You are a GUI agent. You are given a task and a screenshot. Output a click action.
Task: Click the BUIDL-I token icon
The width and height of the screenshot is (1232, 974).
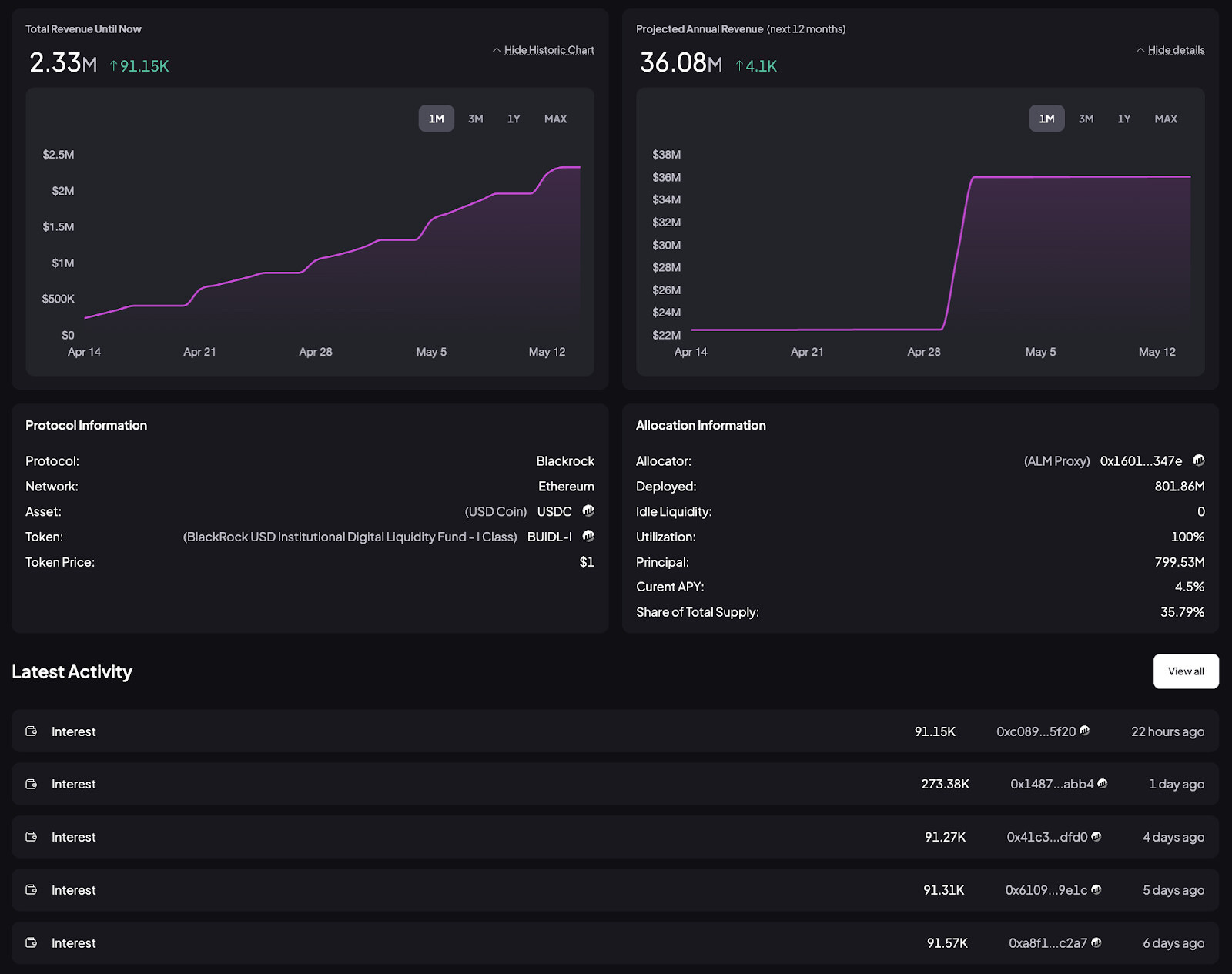(588, 537)
